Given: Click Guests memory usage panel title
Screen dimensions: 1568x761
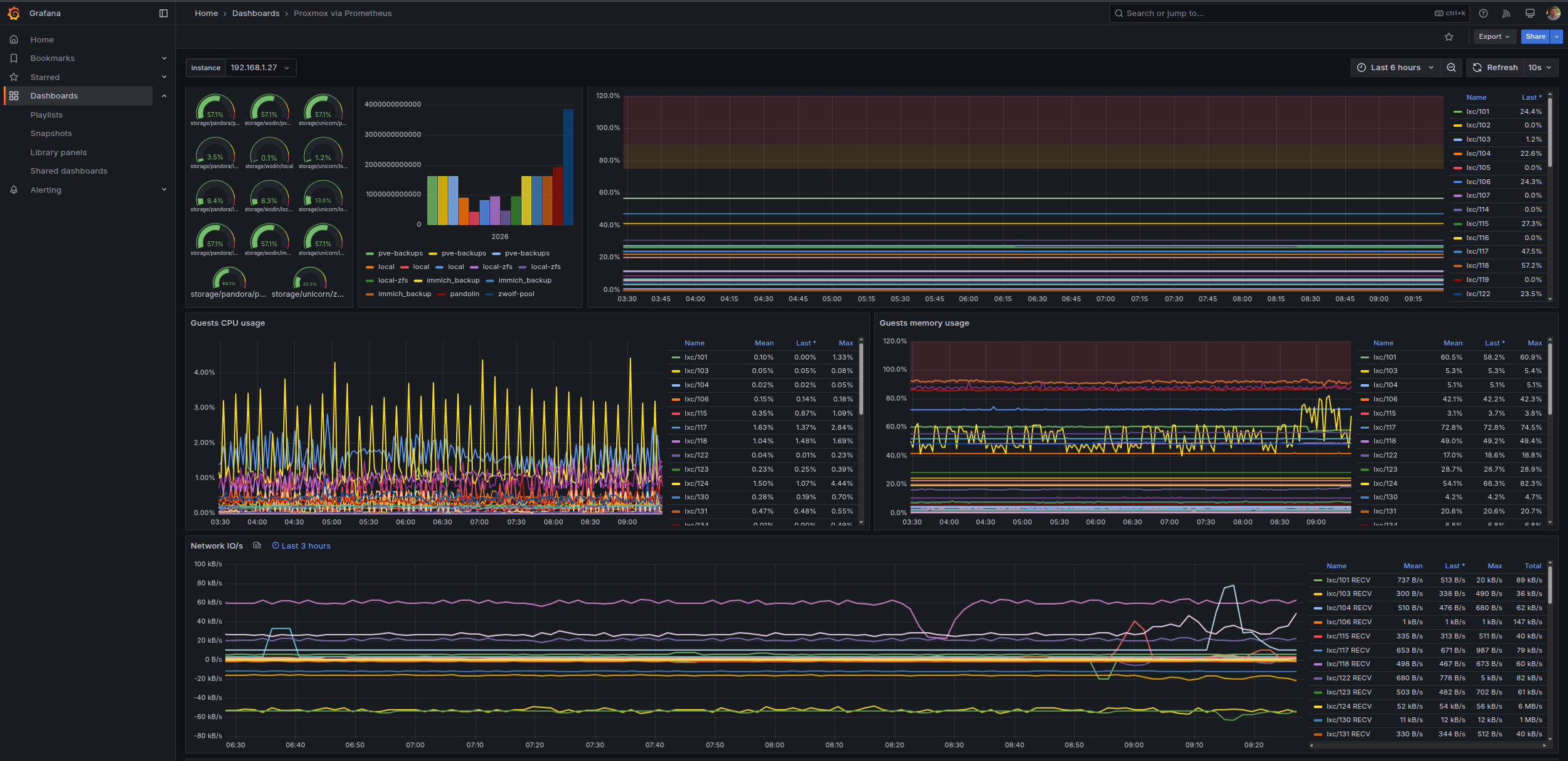Looking at the screenshot, I should click(924, 323).
